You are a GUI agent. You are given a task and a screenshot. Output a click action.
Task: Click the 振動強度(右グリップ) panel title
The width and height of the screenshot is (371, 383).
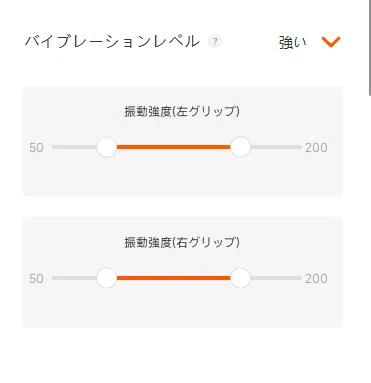(182, 242)
